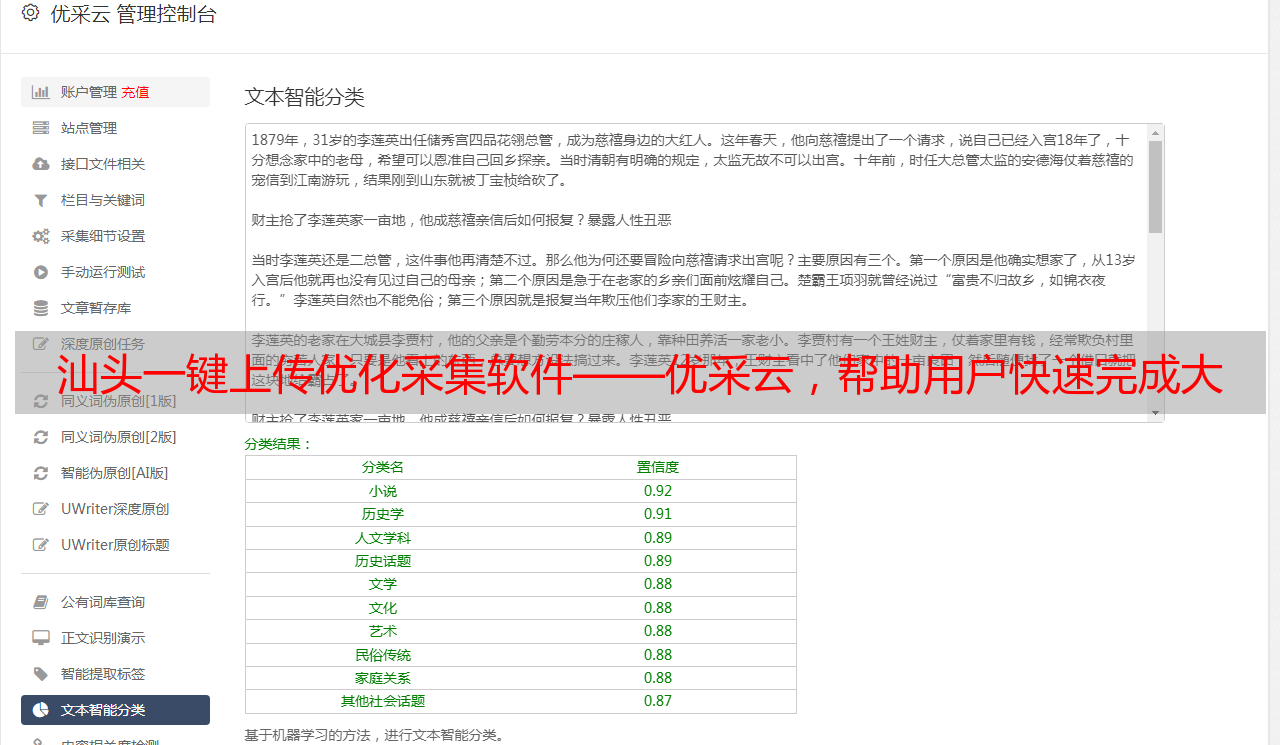The image size is (1280, 745).
Task: Click the edit icon for UWriter原创标题
Action: click(41, 545)
